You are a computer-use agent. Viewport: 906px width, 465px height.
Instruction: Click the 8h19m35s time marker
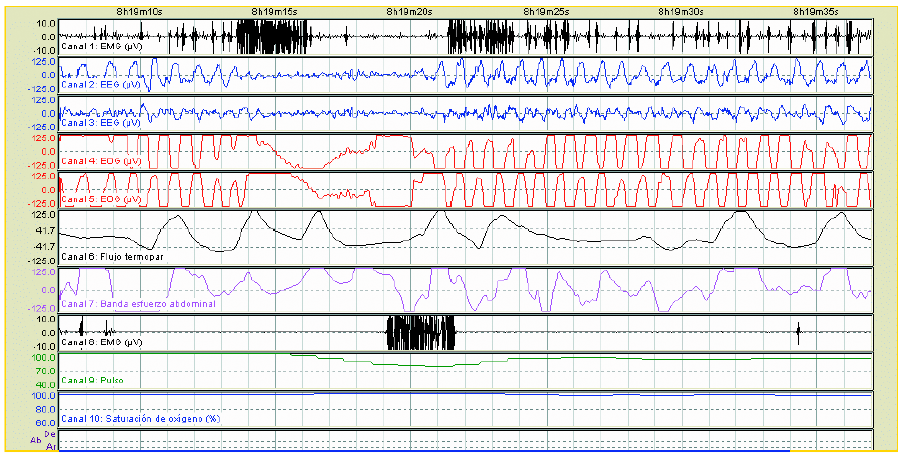817,10
